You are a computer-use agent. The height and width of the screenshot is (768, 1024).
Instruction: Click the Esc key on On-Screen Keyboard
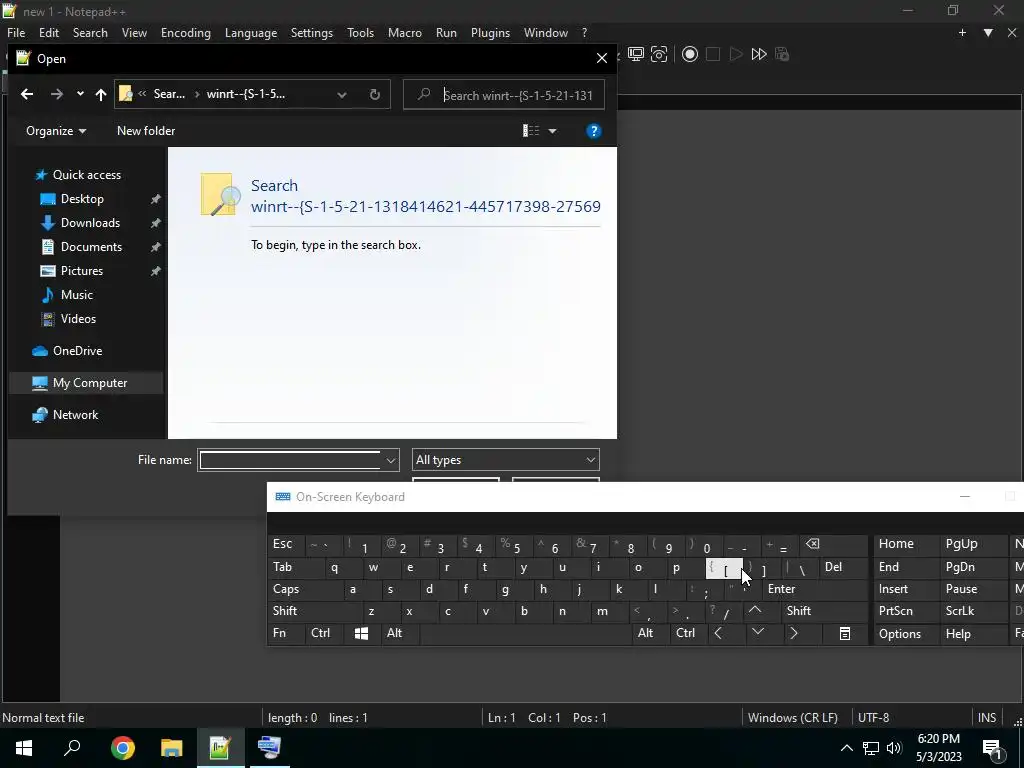(x=285, y=544)
